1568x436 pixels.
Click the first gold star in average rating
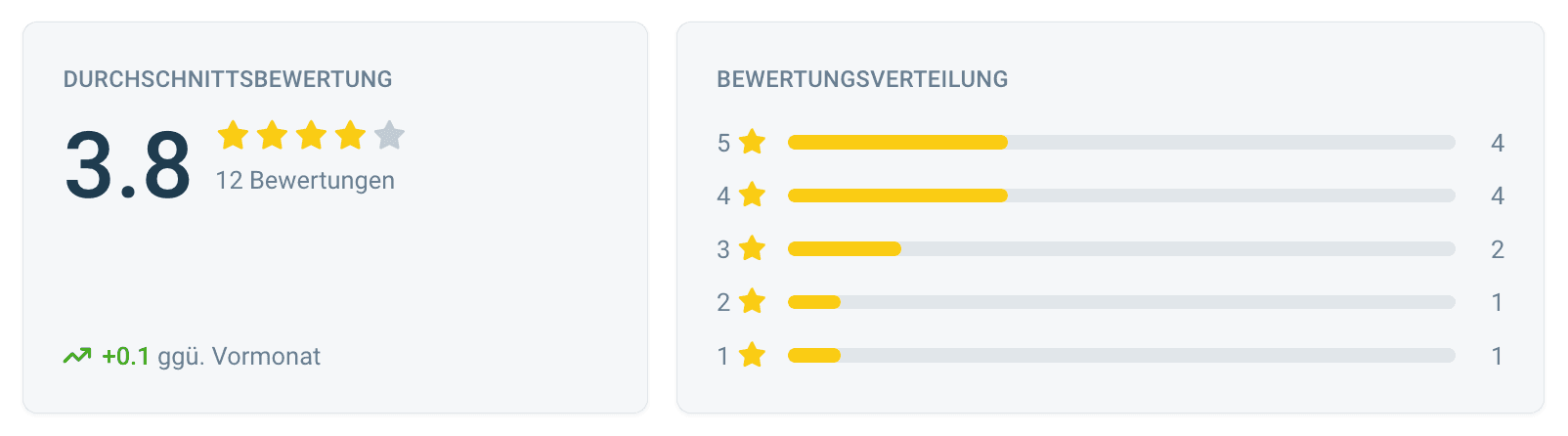[x=233, y=135]
